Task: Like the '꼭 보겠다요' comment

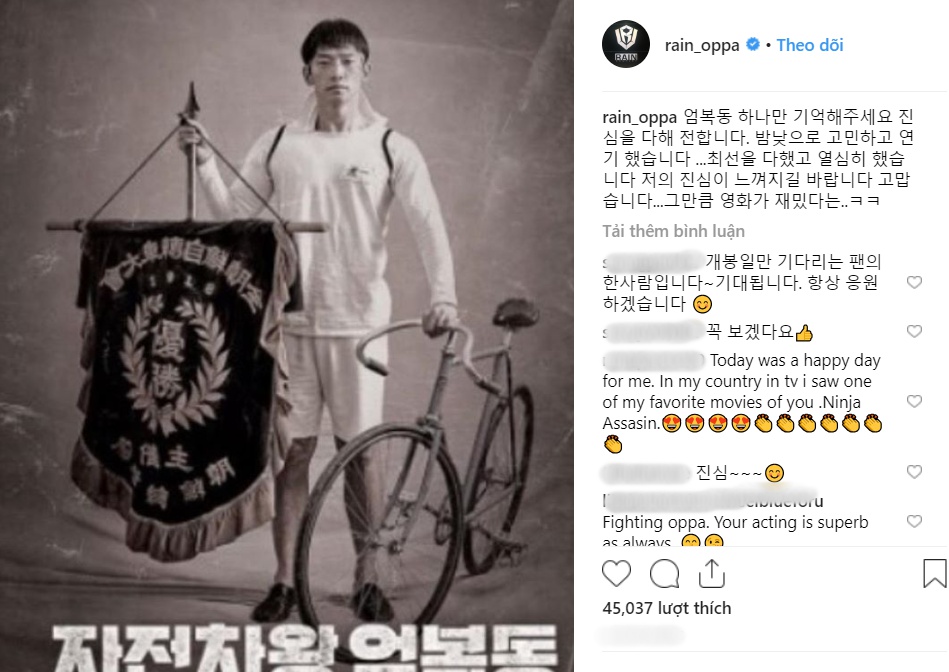Action: [x=914, y=331]
